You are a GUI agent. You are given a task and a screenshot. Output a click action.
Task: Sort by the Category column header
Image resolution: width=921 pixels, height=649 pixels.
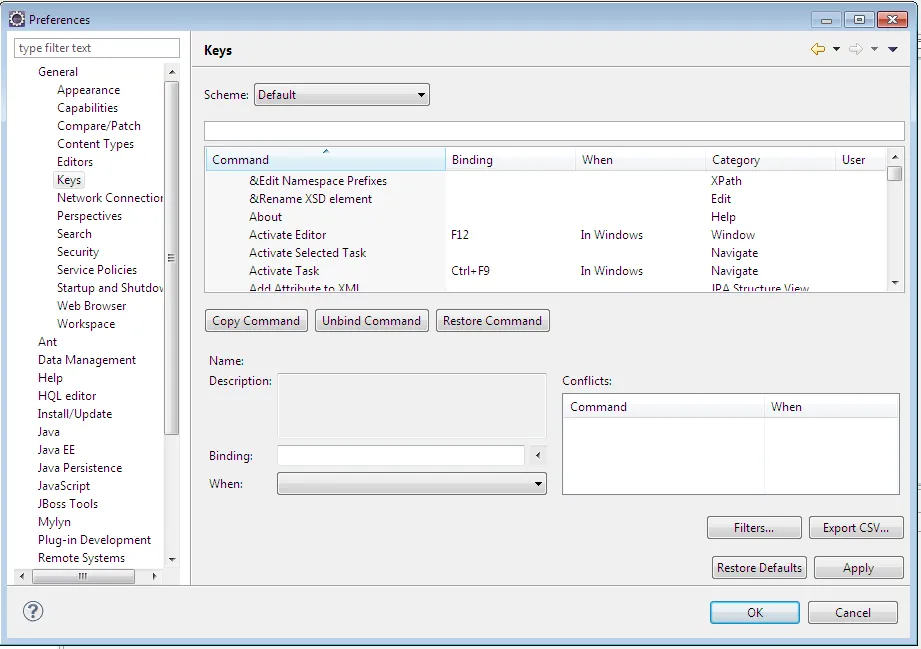pyautogui.click(x=769, y=159)
